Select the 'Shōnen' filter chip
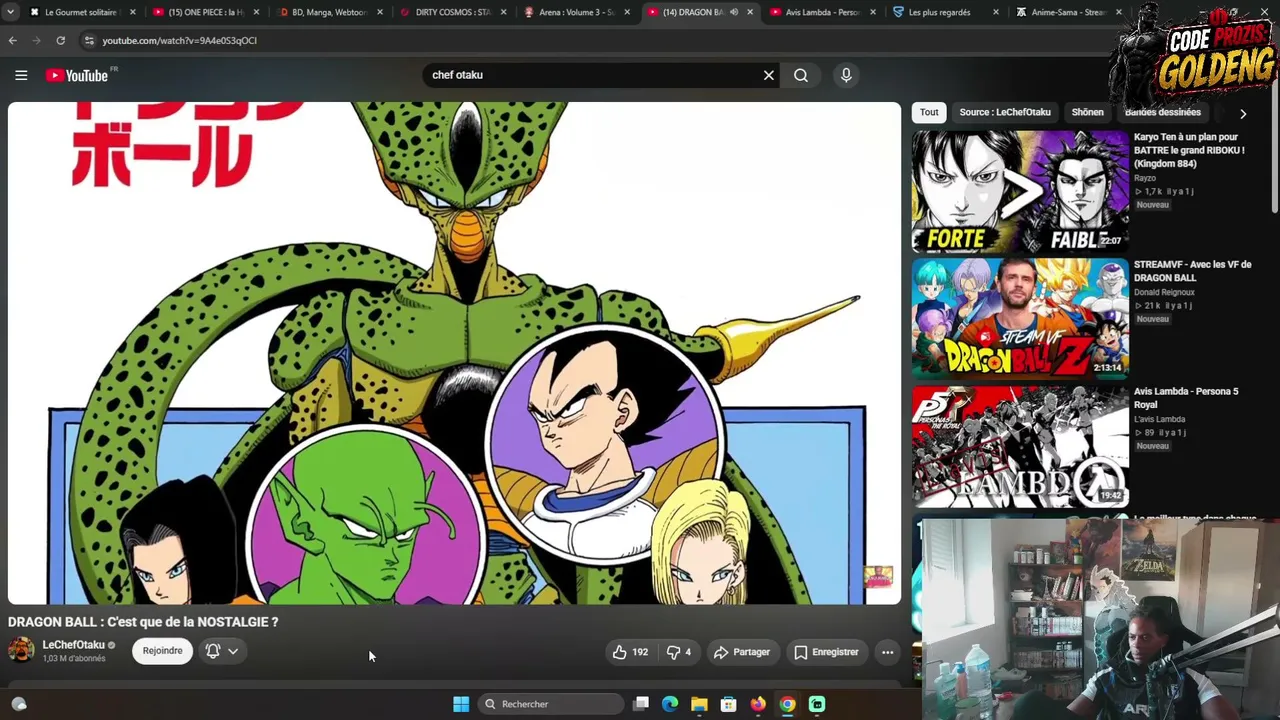Screen dimensions: 1280x720 click(1087, 113)
